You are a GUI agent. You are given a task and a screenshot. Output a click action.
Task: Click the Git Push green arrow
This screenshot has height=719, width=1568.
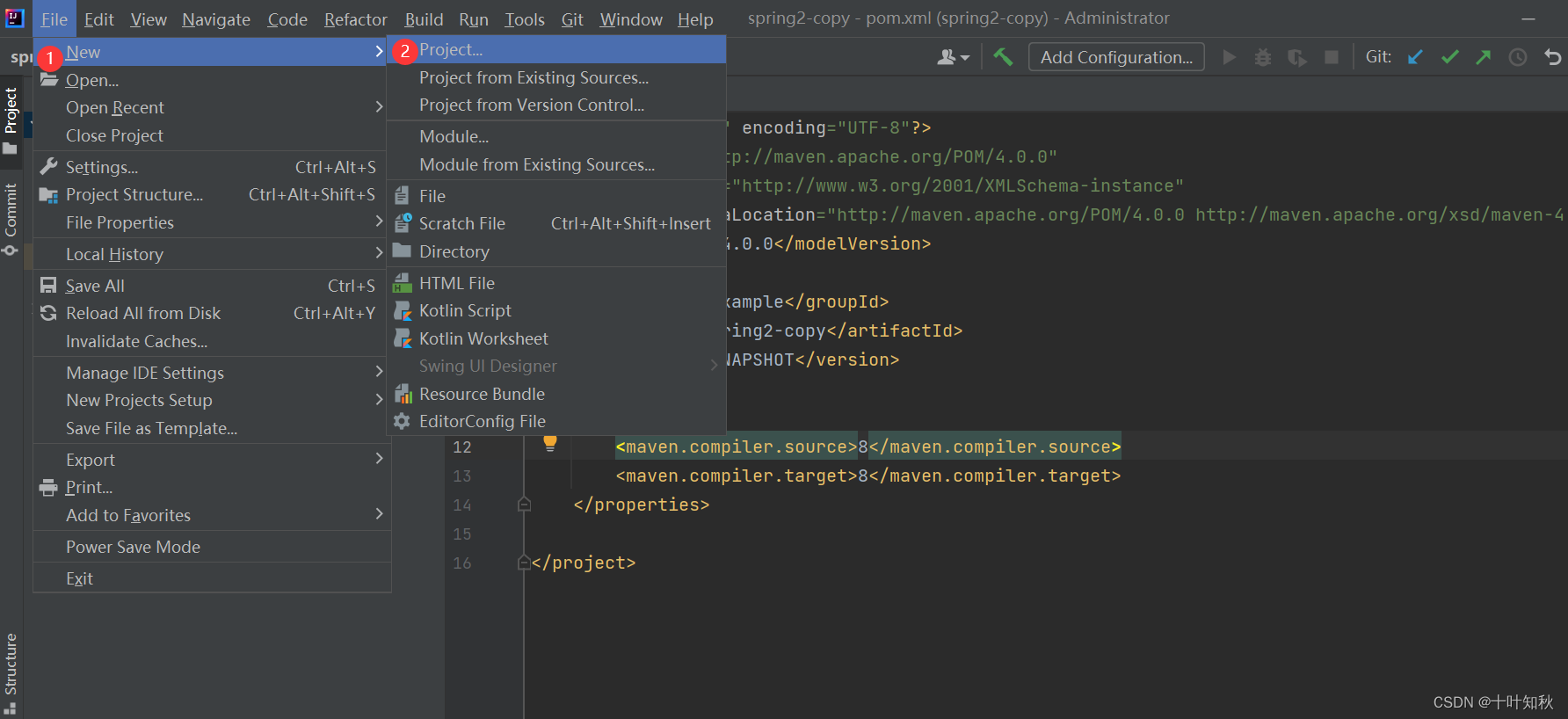tap(1484, 57)
